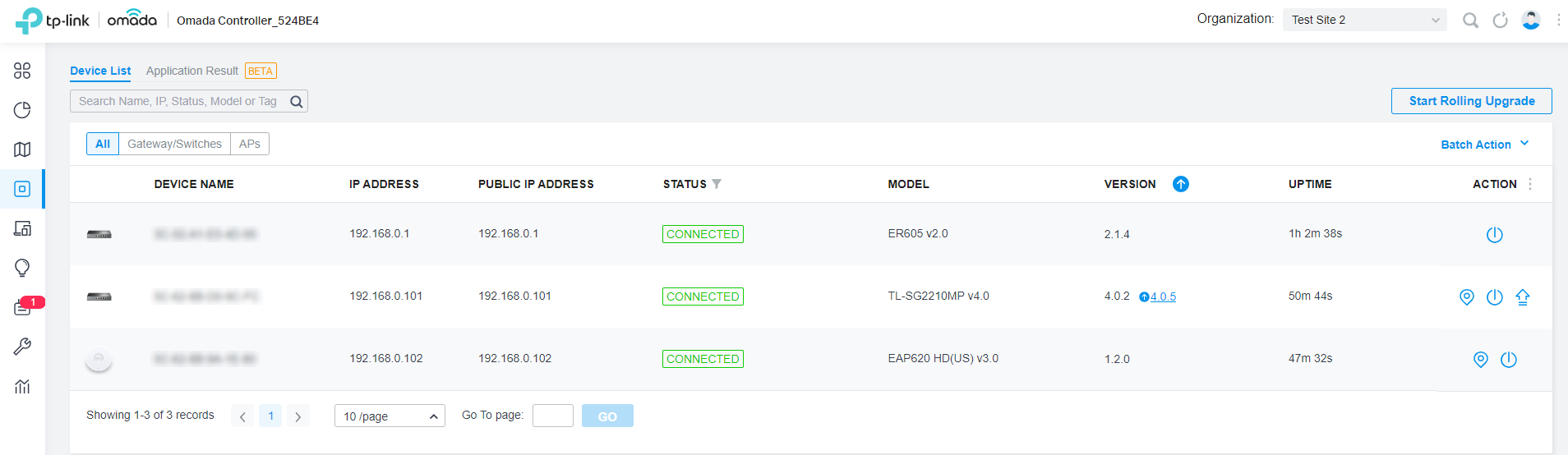This screenshot has width=1568, height=455.
Task: Open the Tools wrench sidebar icon
Action: click(22, 347)
